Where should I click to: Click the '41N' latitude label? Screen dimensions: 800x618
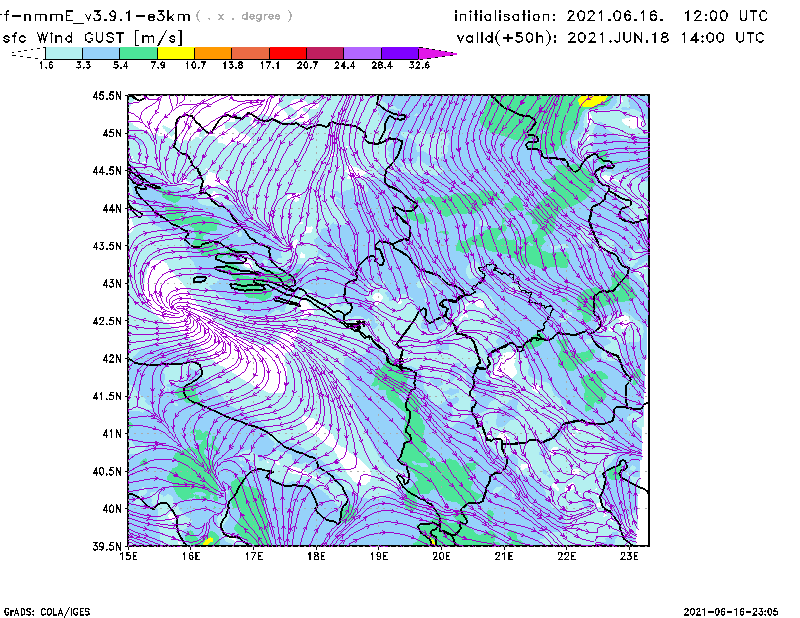click(112, 434)
